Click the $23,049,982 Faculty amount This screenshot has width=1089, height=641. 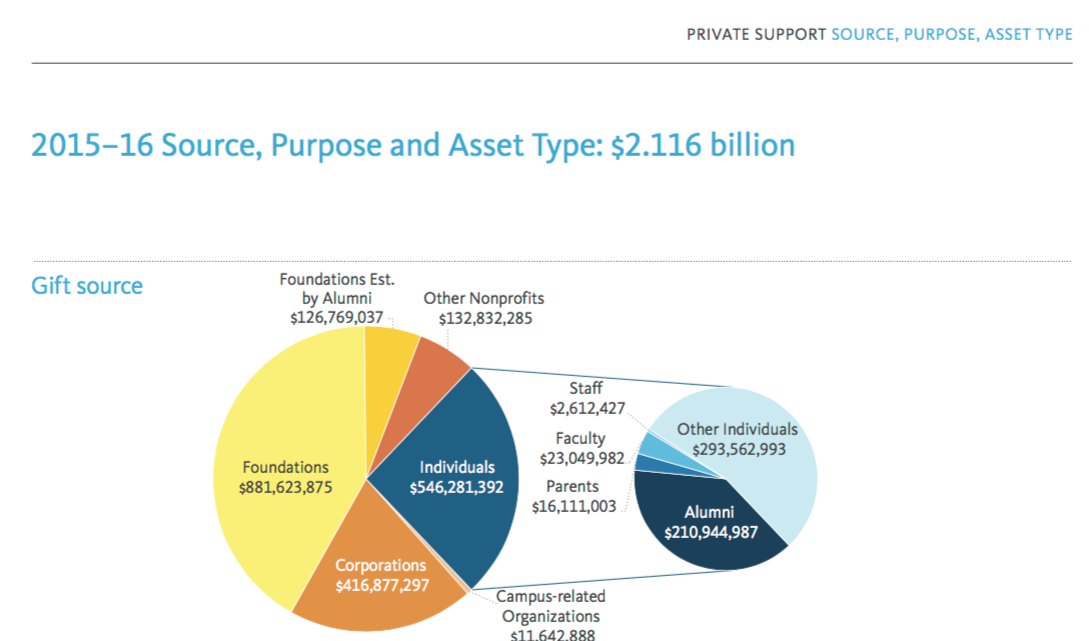click(x=581, y=458)
